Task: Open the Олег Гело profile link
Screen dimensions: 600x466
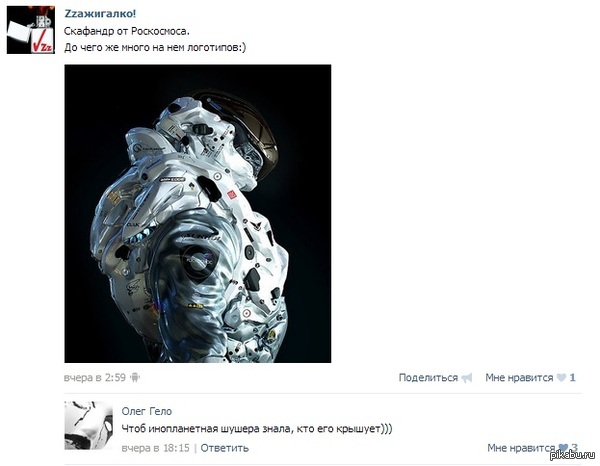Action: [x=147, y=411]
